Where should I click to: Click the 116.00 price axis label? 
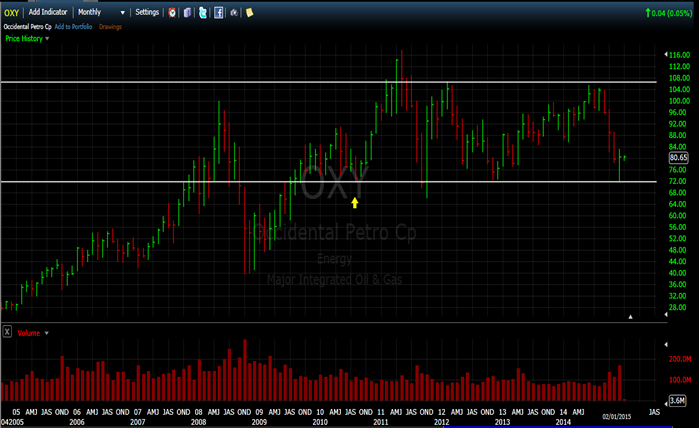(x=679, y=55)
